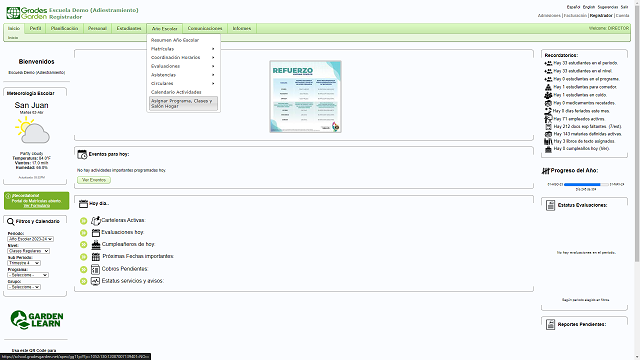This screenshot has height=360, width=640.
Task: Open the Circulares submenu
Action: point(183,84)
